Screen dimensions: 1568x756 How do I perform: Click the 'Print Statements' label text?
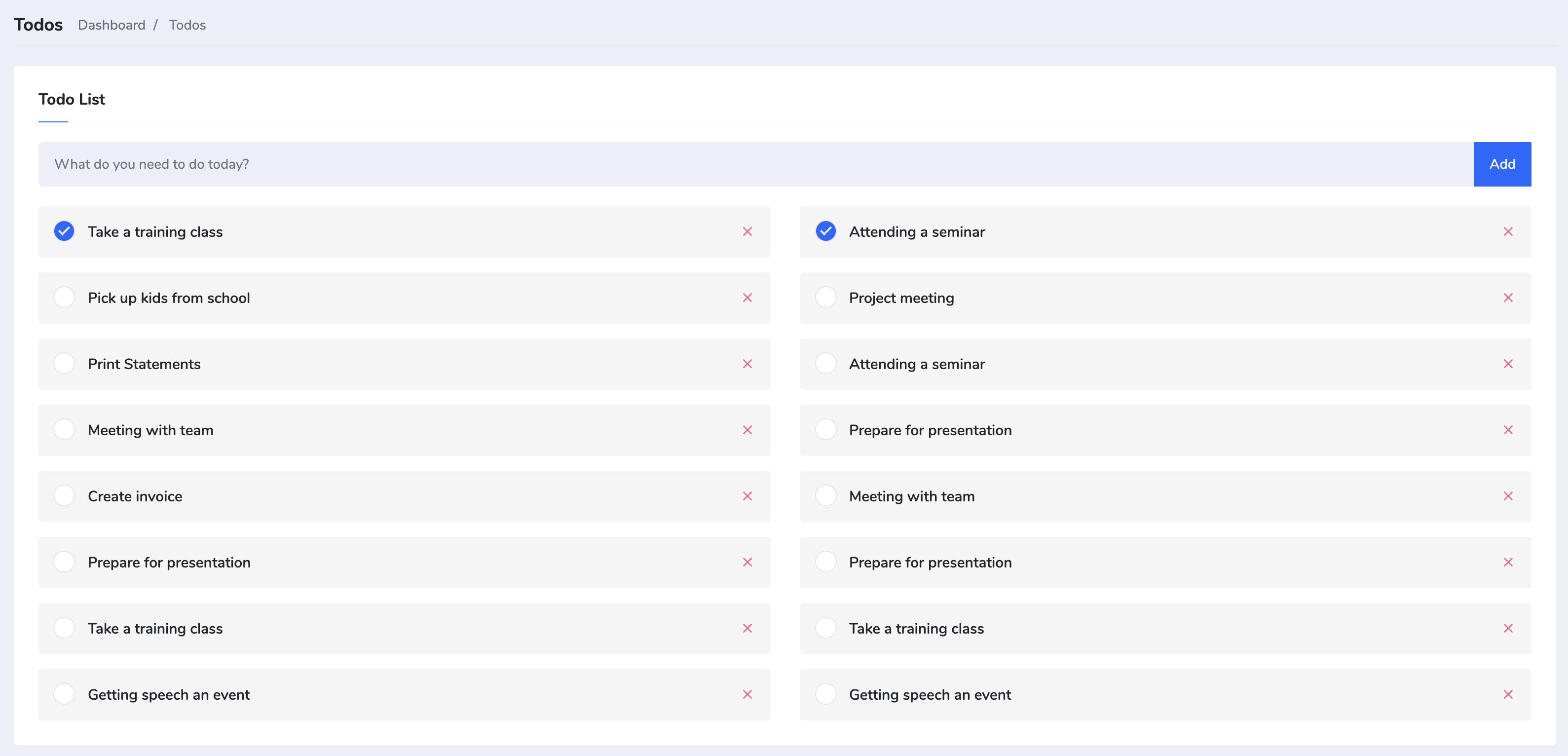click(144, 364)
